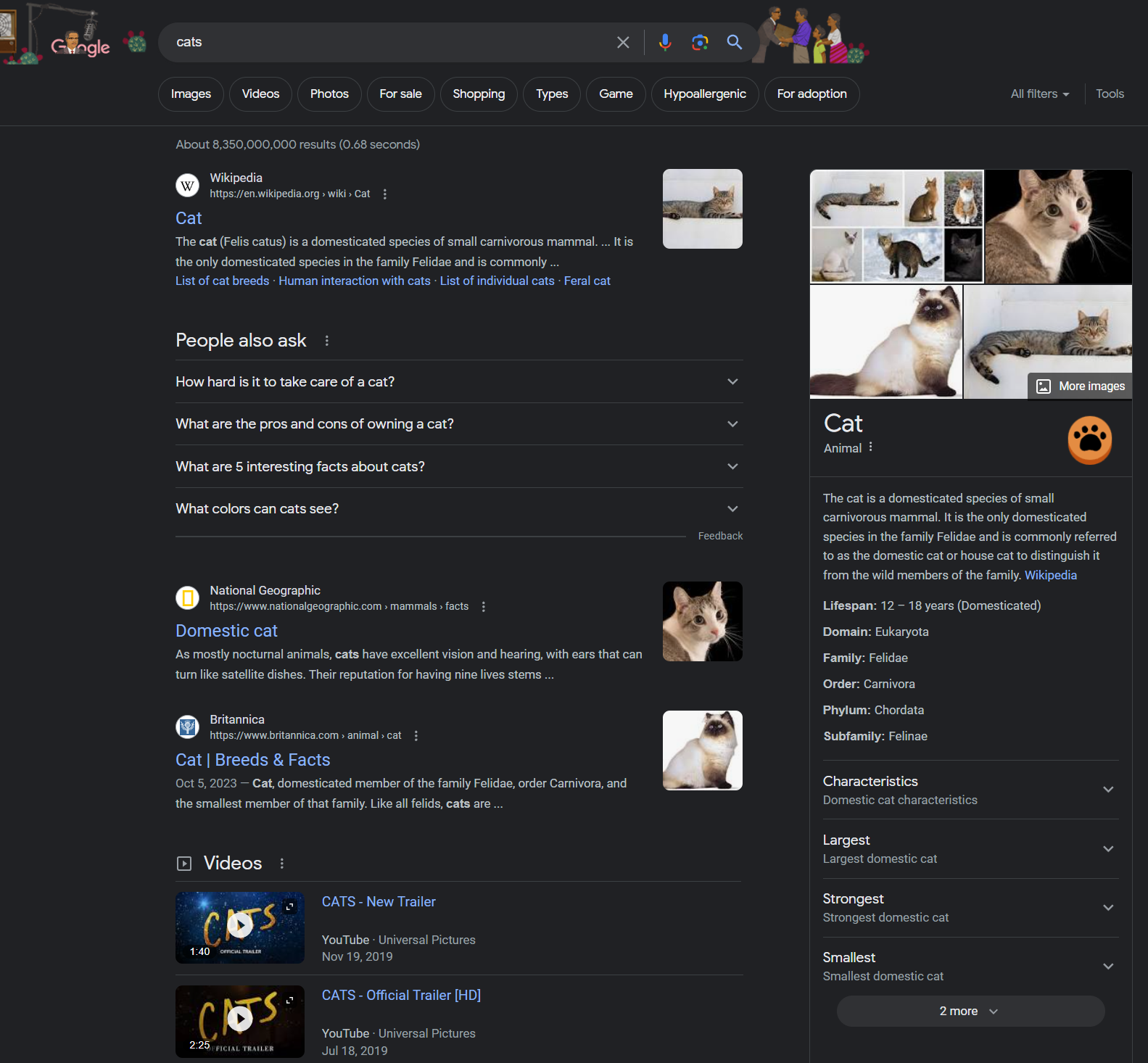This screenshot has height=1063, width=1148.
Task: Click the Lifespan label
Action: pos(848,606)
